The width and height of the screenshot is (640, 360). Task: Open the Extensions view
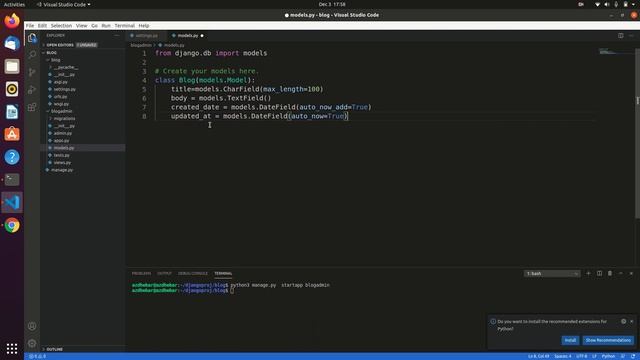pyautogui.click(x=32, y=107)
